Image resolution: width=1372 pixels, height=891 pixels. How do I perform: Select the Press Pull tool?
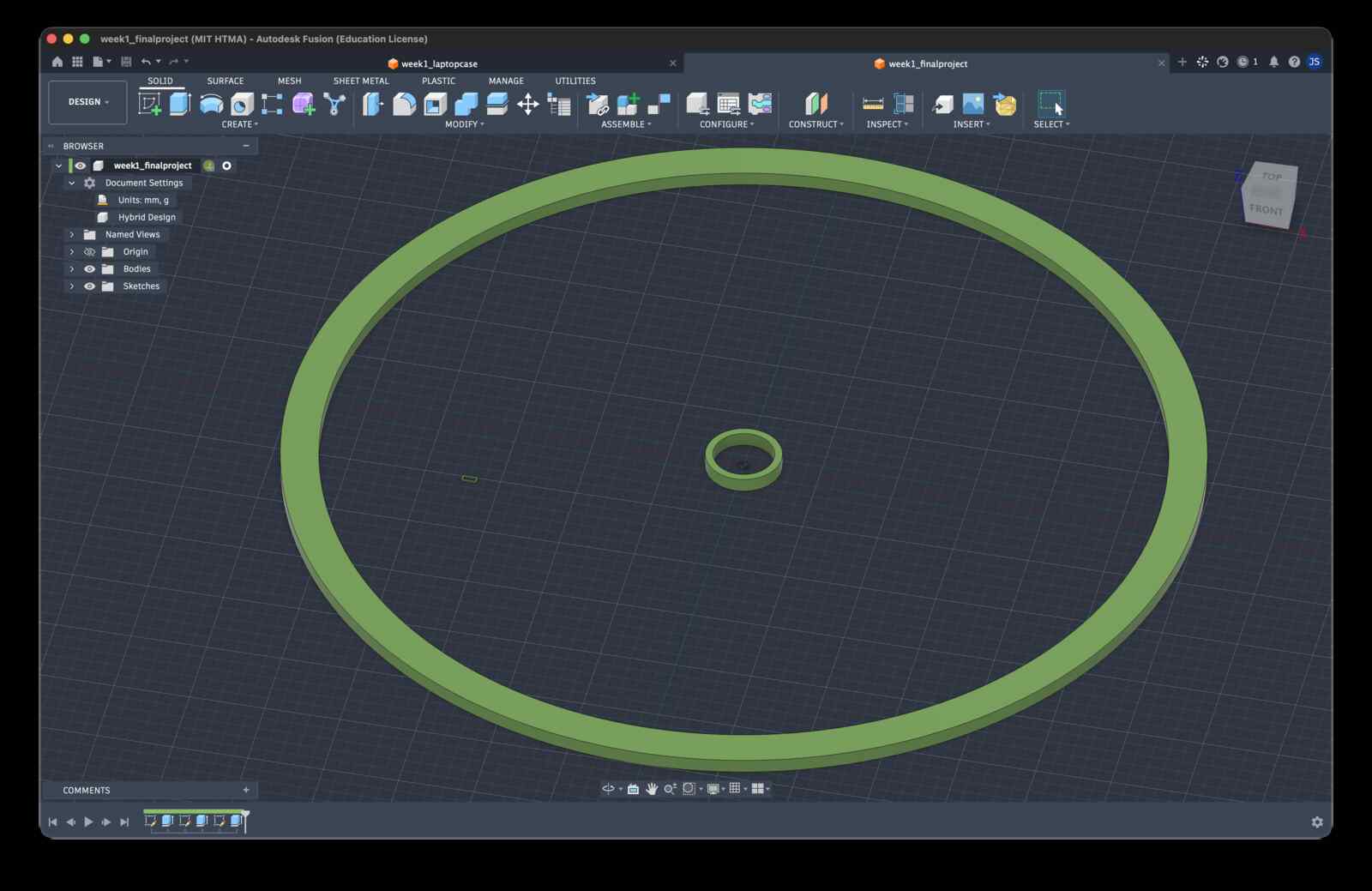click(372, 104)
